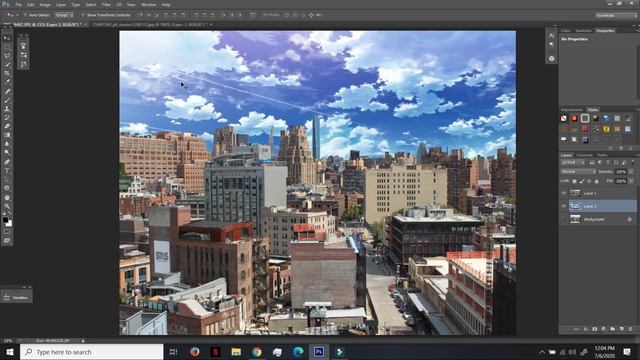Open Microsoft Edge from taskbar
The image size is (640, 360).
pos(298,352)
